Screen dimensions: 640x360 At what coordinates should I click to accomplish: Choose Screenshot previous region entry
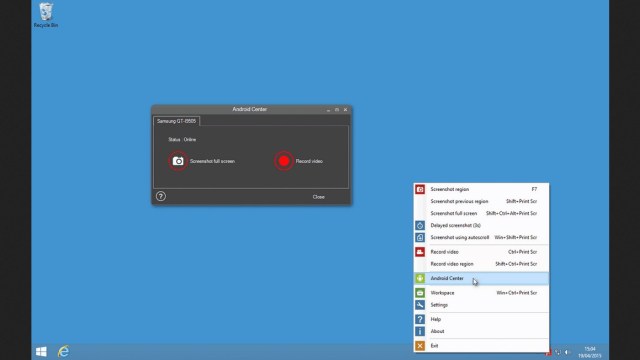[x=481, y=201]
